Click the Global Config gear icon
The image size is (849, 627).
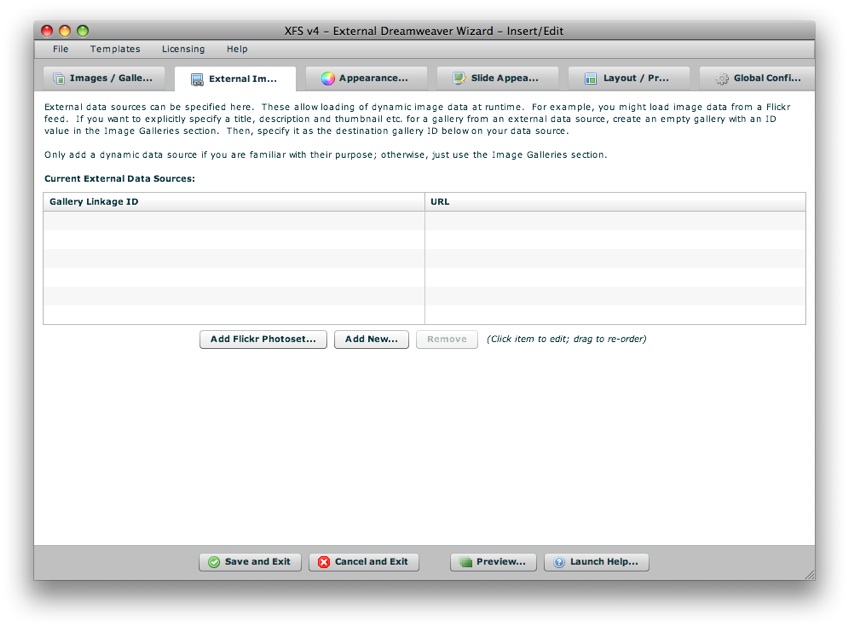tap(722, 79)
